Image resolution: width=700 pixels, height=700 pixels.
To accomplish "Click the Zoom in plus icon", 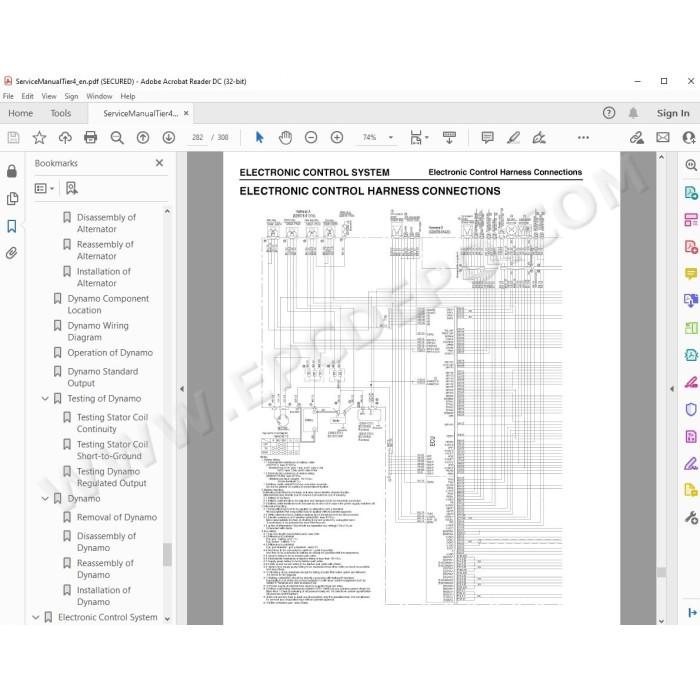I will point(337,137).
